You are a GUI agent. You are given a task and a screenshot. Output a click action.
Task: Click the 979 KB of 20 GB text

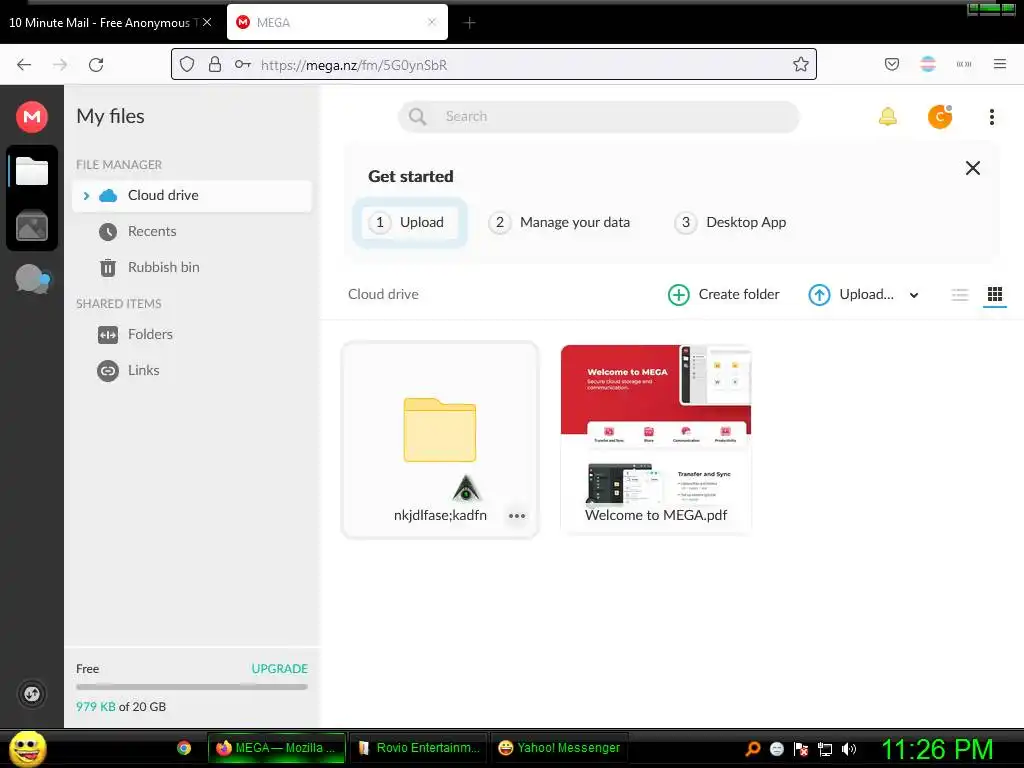121,707
